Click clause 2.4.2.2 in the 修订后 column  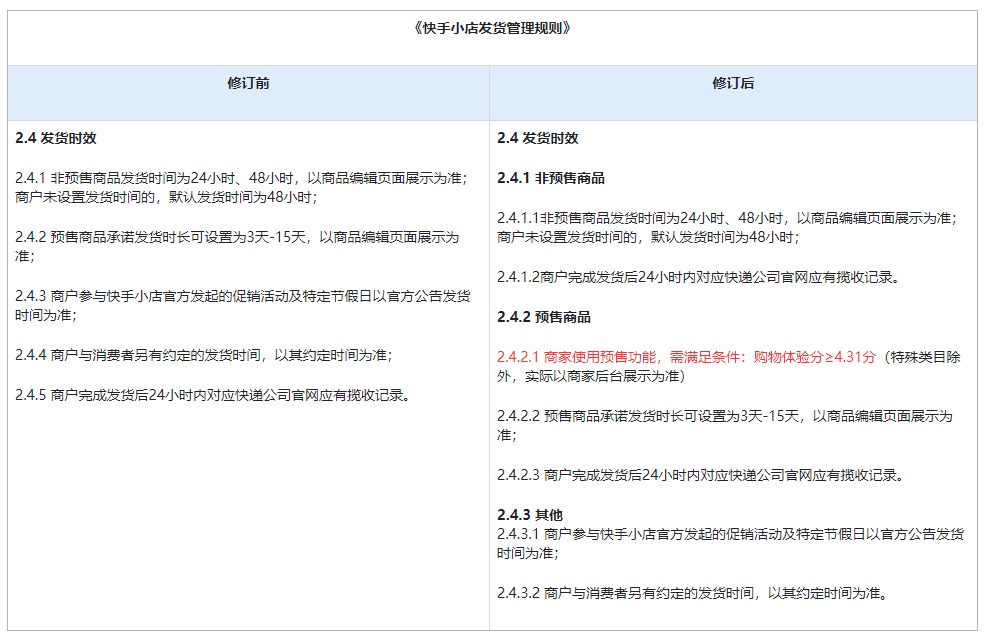pyautogui.click(x=725, y=425)
